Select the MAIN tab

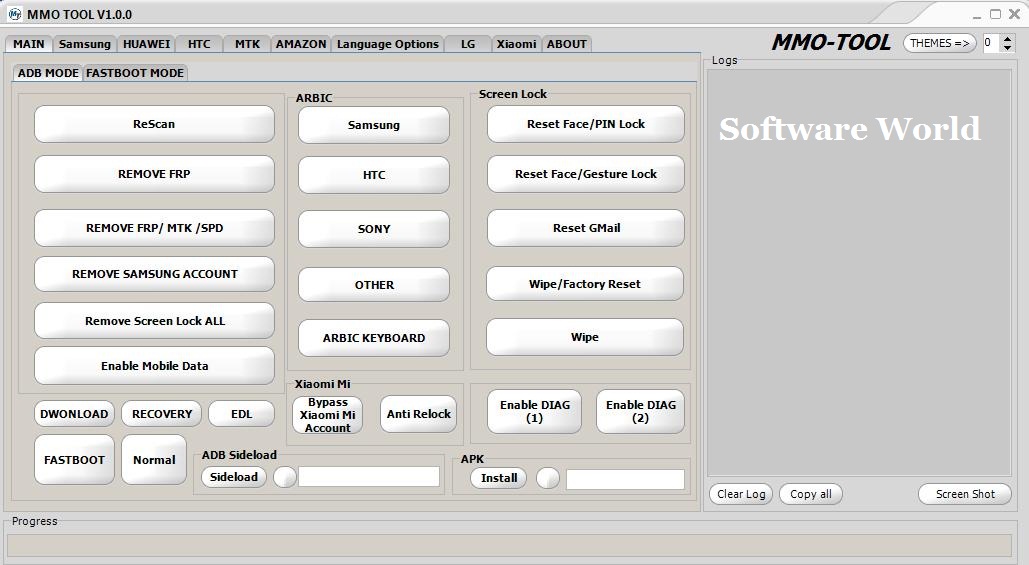(29, 44)
